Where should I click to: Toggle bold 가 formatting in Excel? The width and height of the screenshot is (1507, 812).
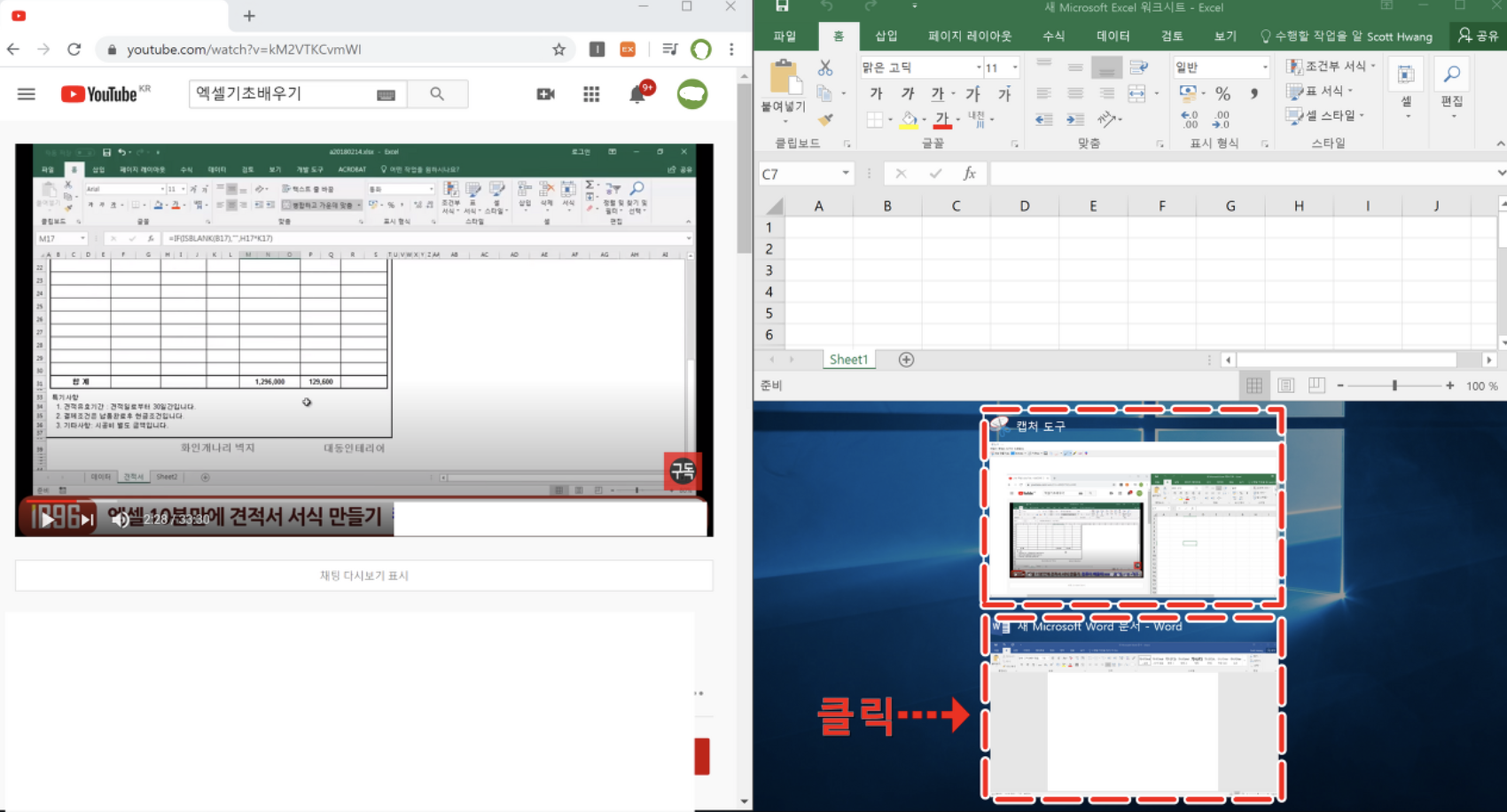click(x=876, y=93)
